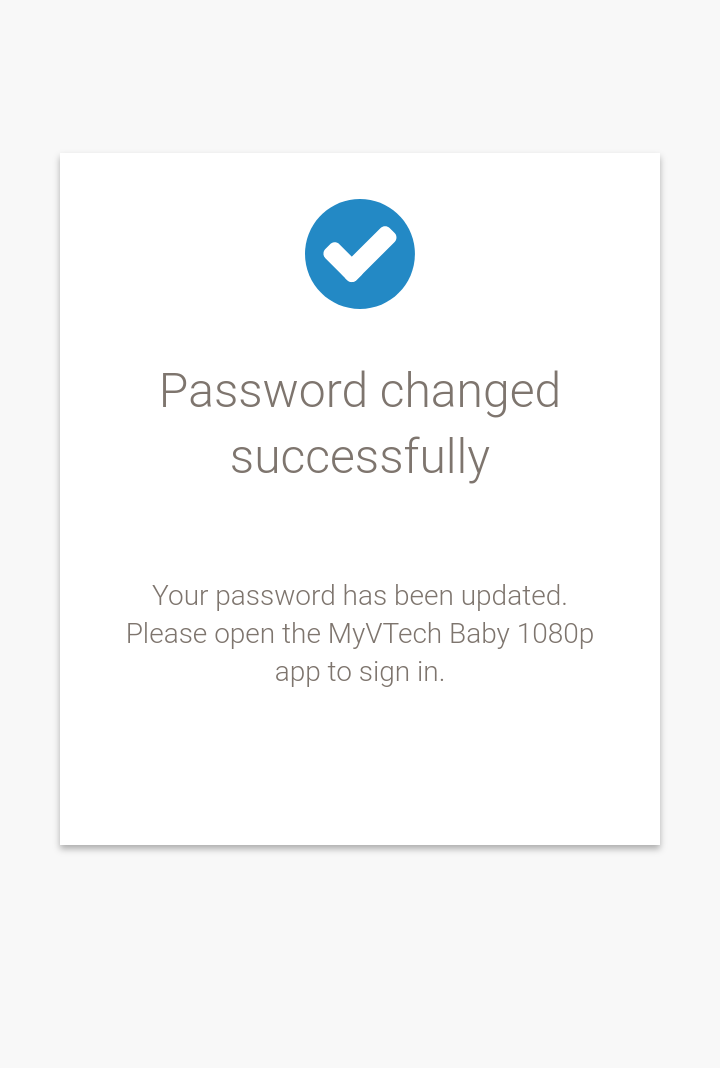Click the words "has been" in the message

(x=398, y=596)
